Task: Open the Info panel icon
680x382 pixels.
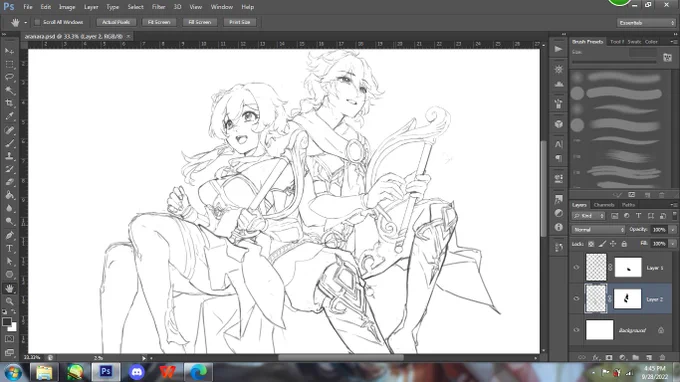Action: click(559, 227)
